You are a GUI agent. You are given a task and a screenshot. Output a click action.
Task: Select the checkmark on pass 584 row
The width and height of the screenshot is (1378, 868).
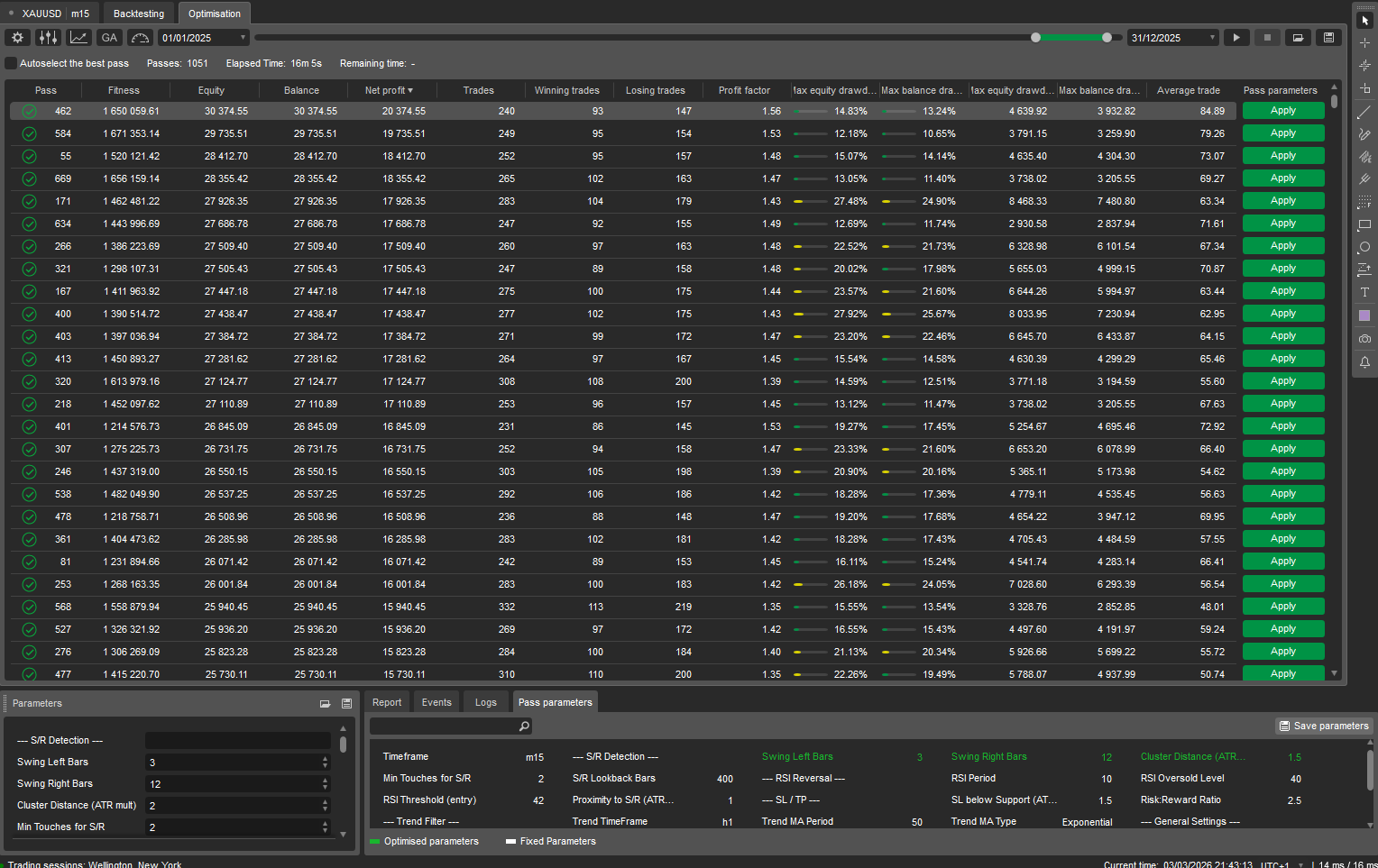click(29, 133)
